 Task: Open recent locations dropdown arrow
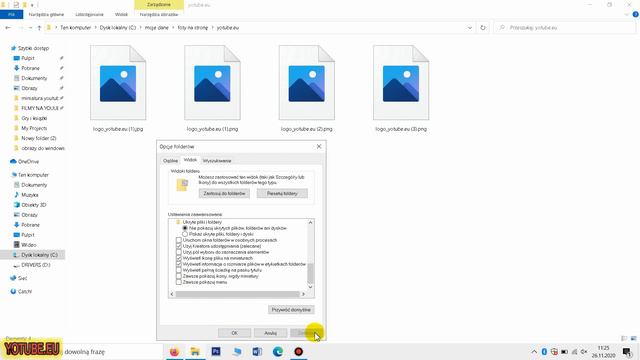(30, 28)
